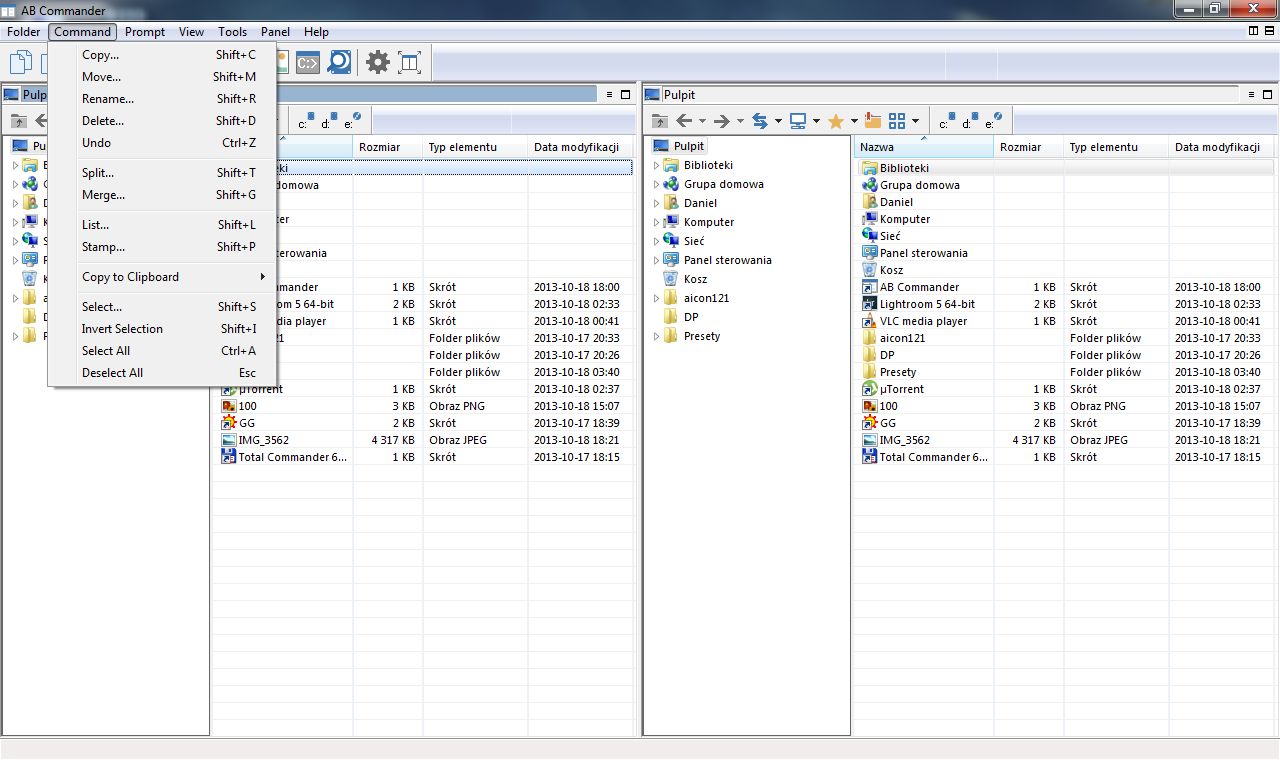Go to parent folder in left panel
Image resolution: width=1280 pixels, height=760 pixels.
click(18, 121)
